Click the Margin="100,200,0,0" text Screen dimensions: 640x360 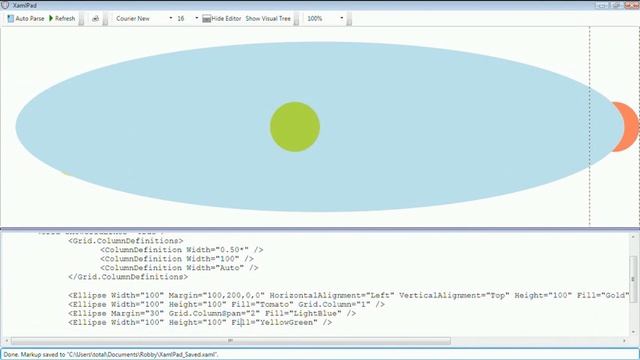pos(217,295)
